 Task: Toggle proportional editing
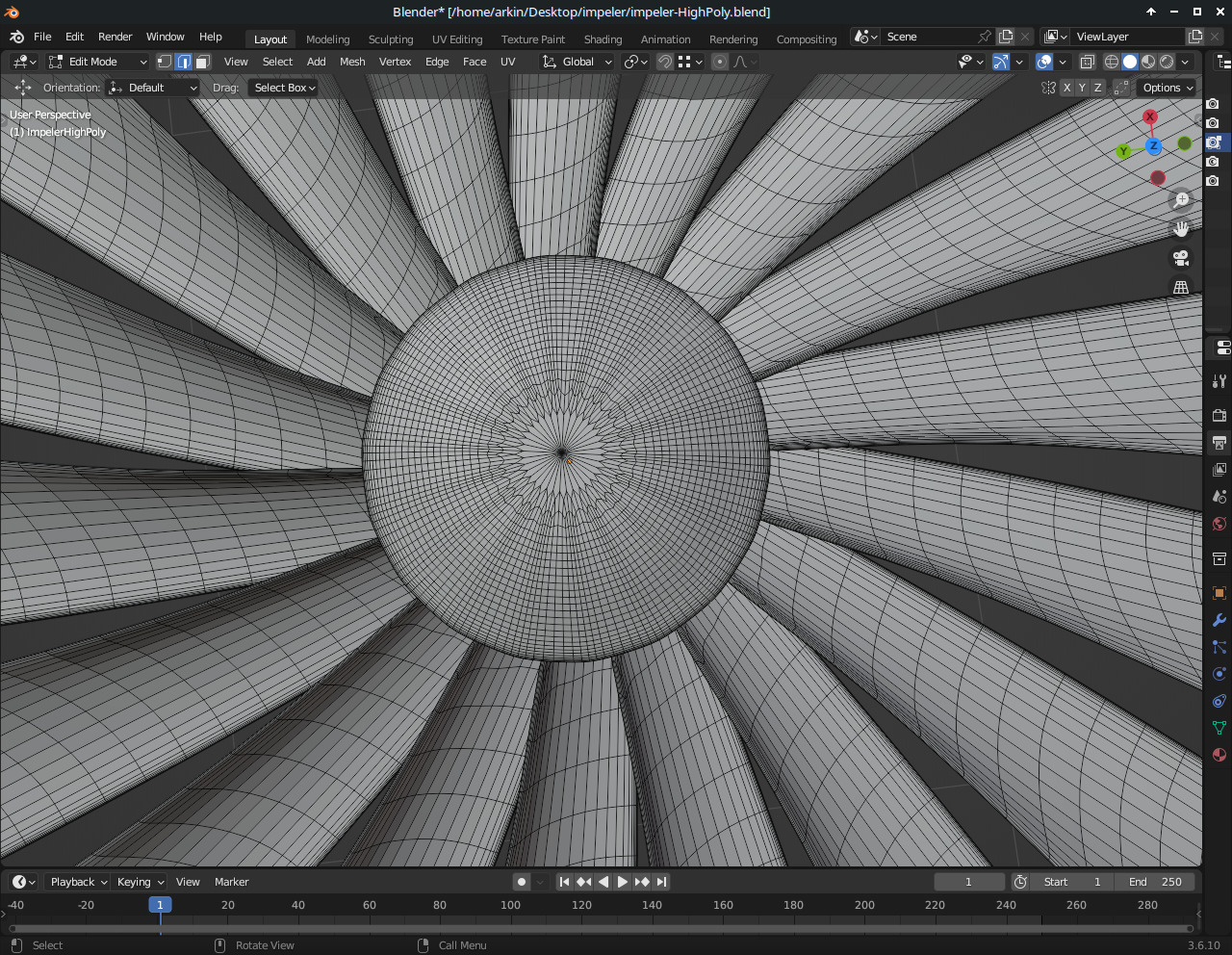coord(719,62)
